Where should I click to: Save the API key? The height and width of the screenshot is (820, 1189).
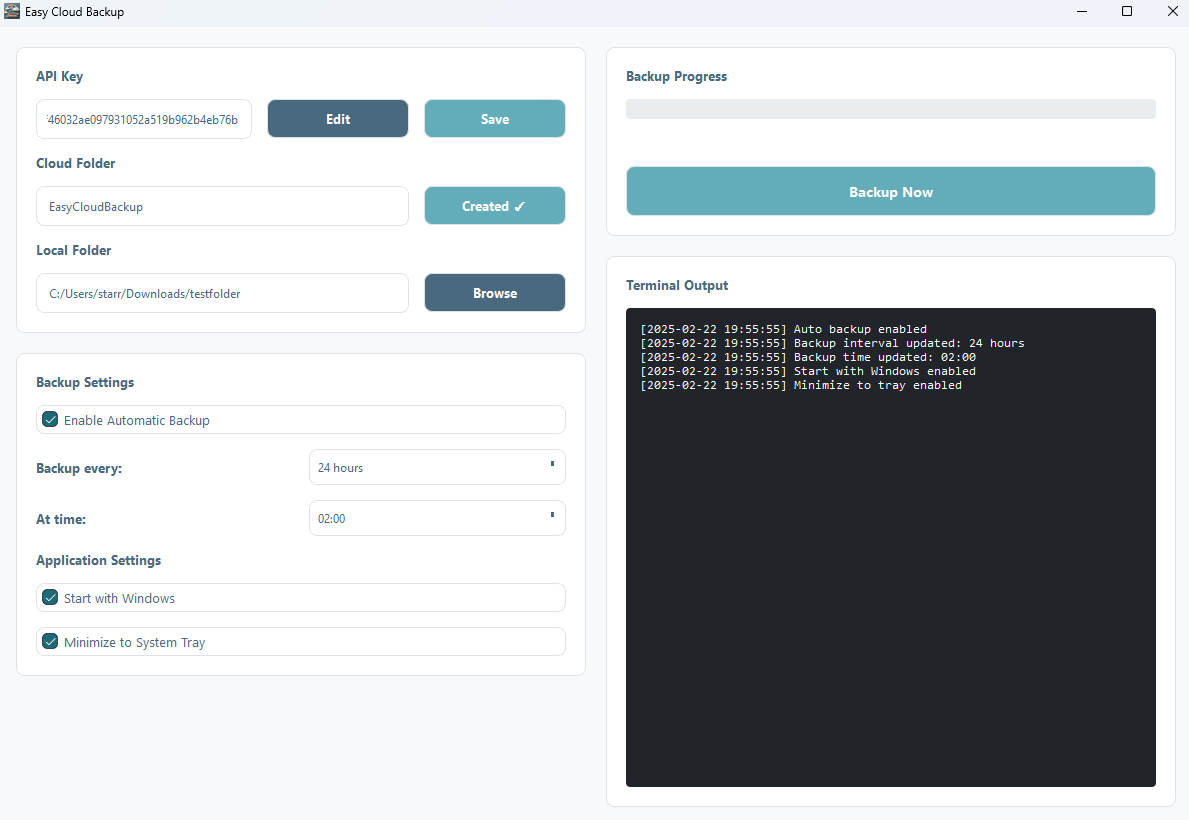point(494,118)
